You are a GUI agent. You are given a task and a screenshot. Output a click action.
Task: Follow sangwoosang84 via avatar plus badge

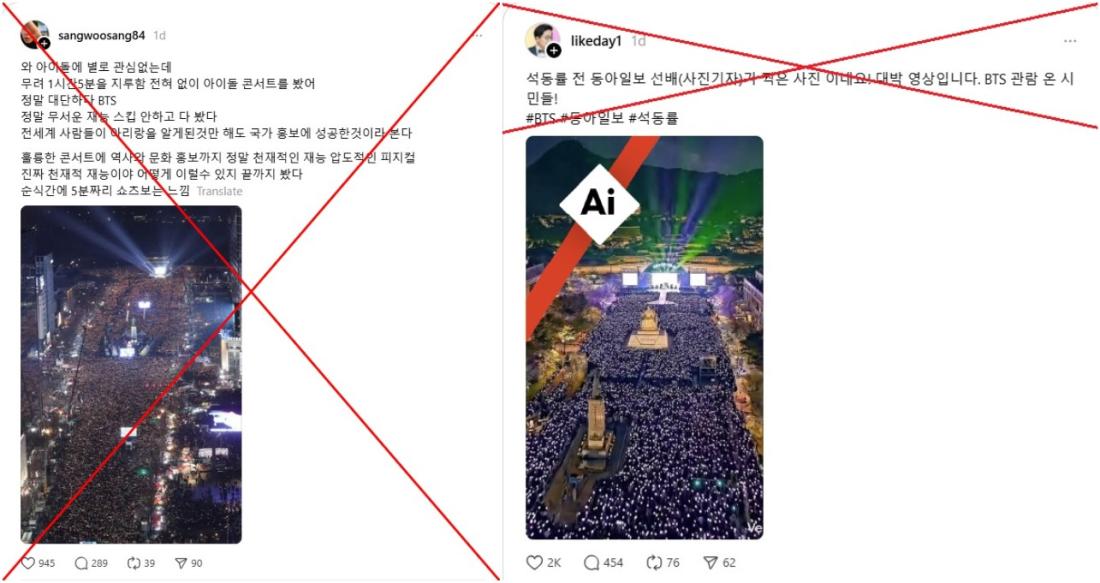tap(44, 43)
